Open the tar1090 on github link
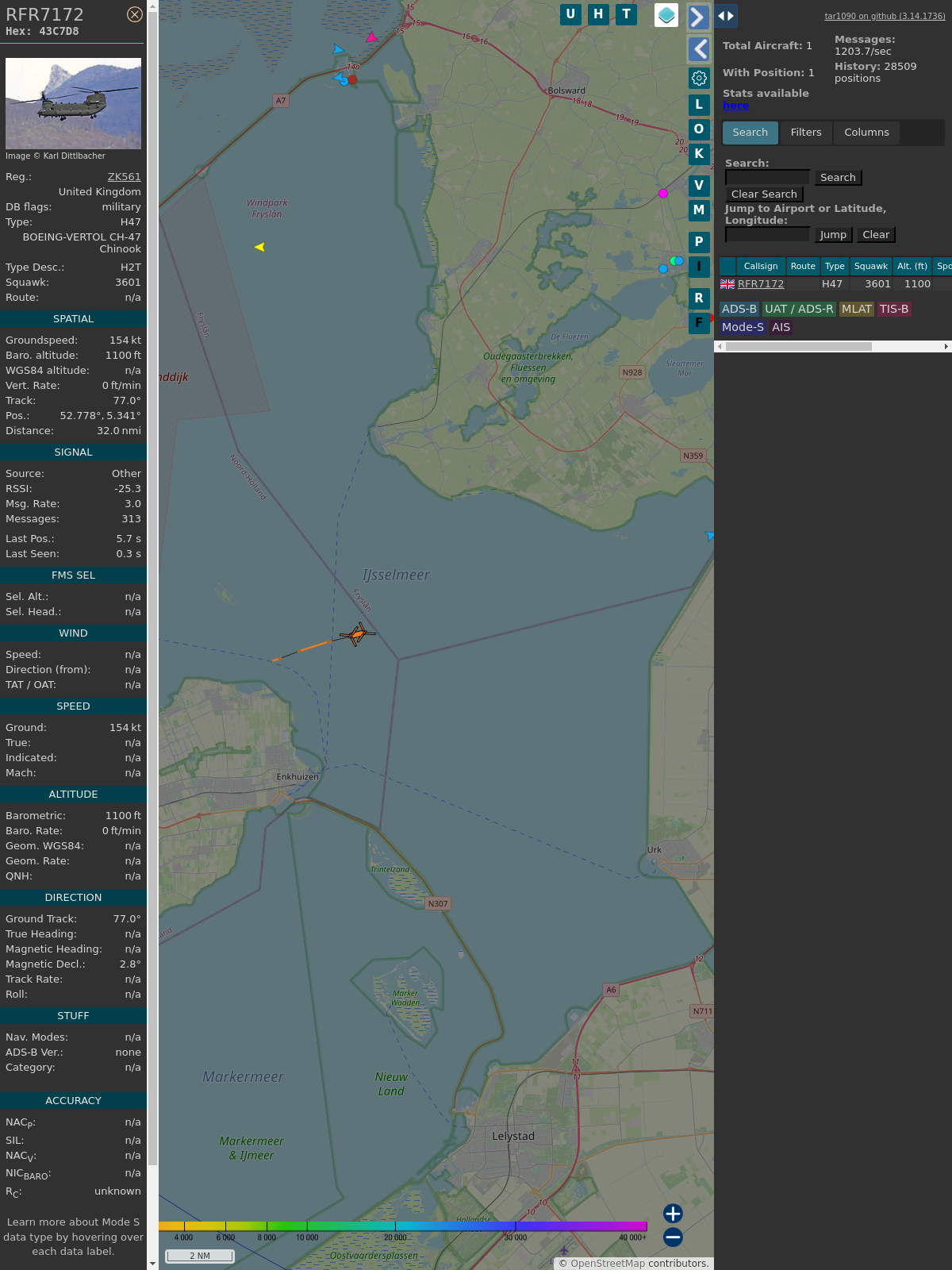Screen dimensions: 952x1270 click(885, 16)
